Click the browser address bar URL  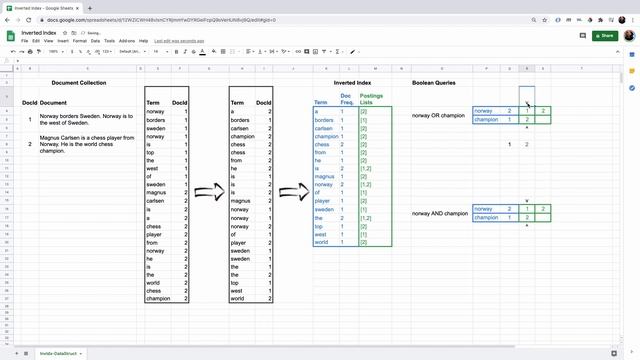(161, 20)
